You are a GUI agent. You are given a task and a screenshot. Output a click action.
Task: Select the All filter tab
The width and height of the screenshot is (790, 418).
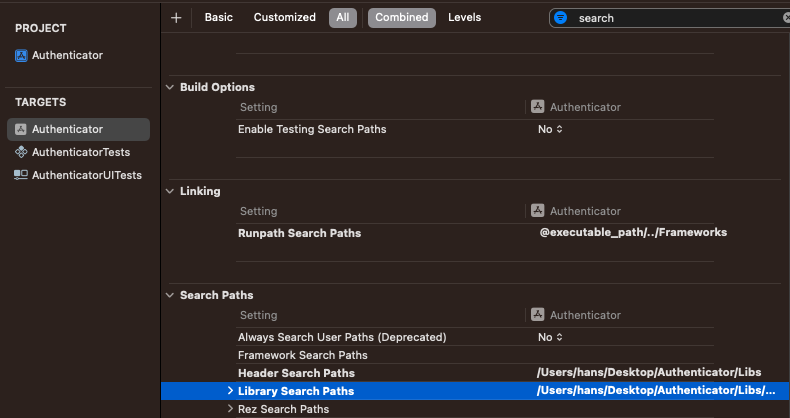(x=342, y=18)
